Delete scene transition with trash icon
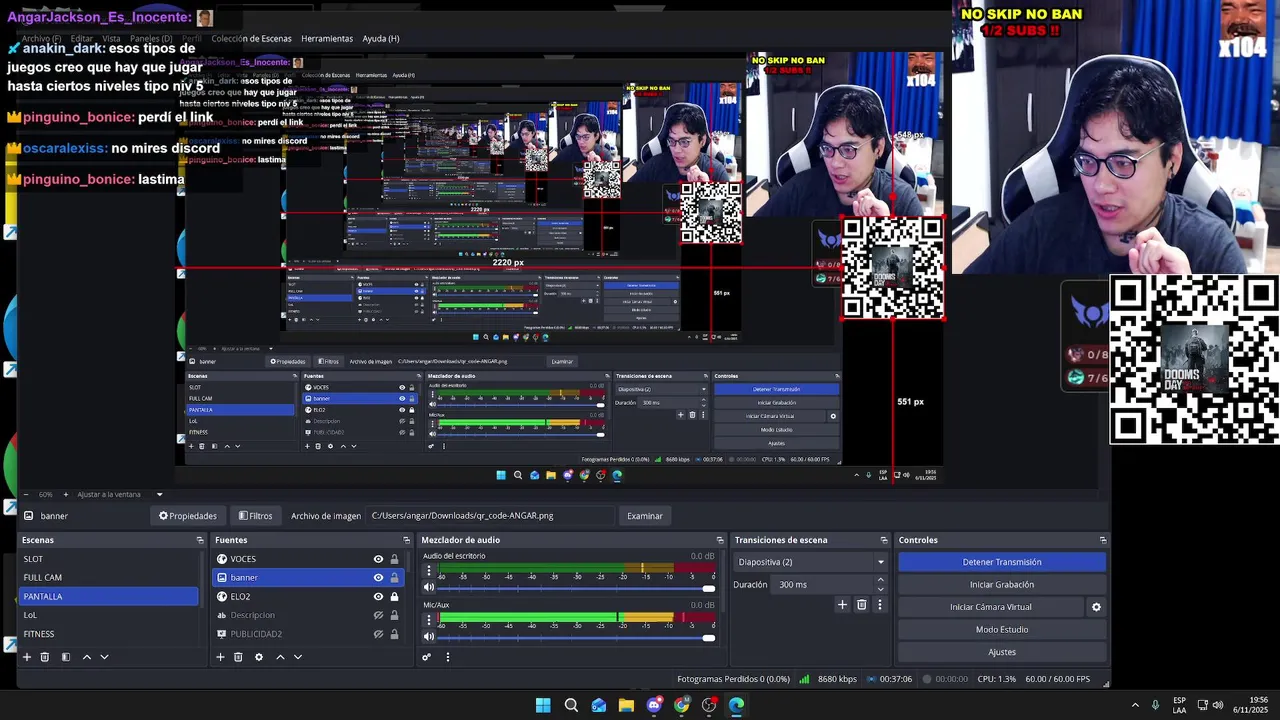1280x720 pixels. (861, 605)
